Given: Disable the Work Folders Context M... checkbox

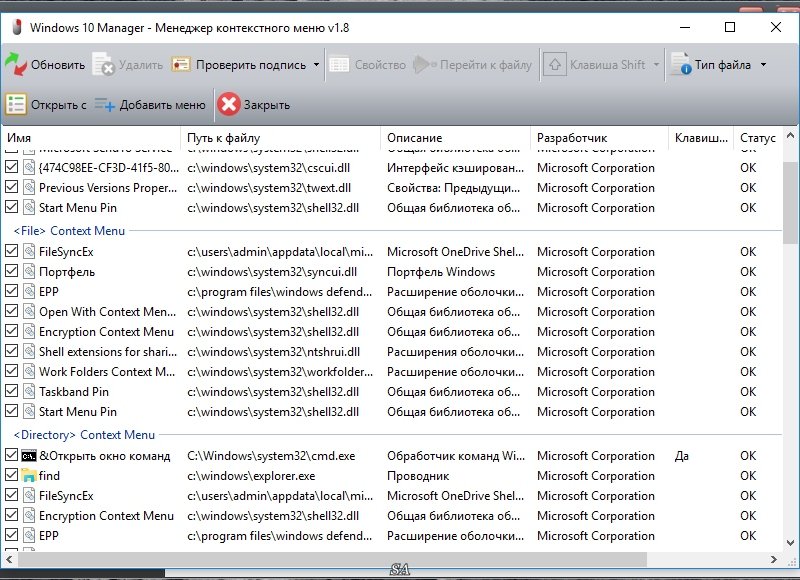Looking at the screenshot, I should 11,371.
